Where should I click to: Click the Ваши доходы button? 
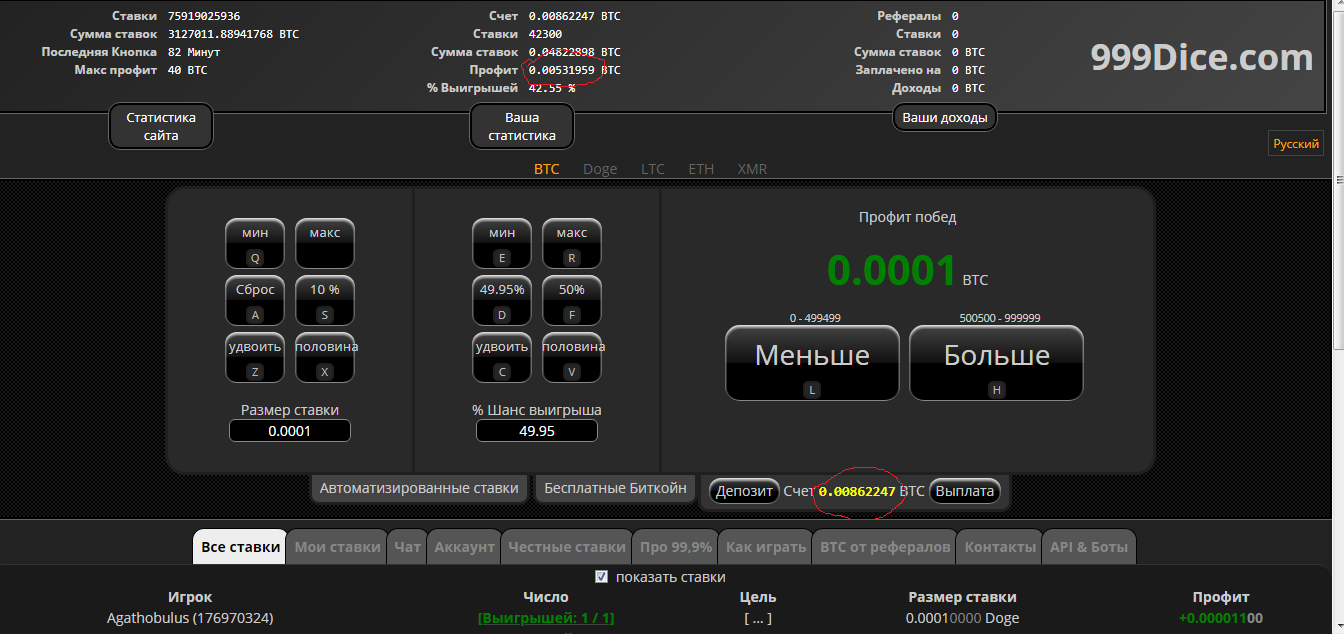[945, 118]
